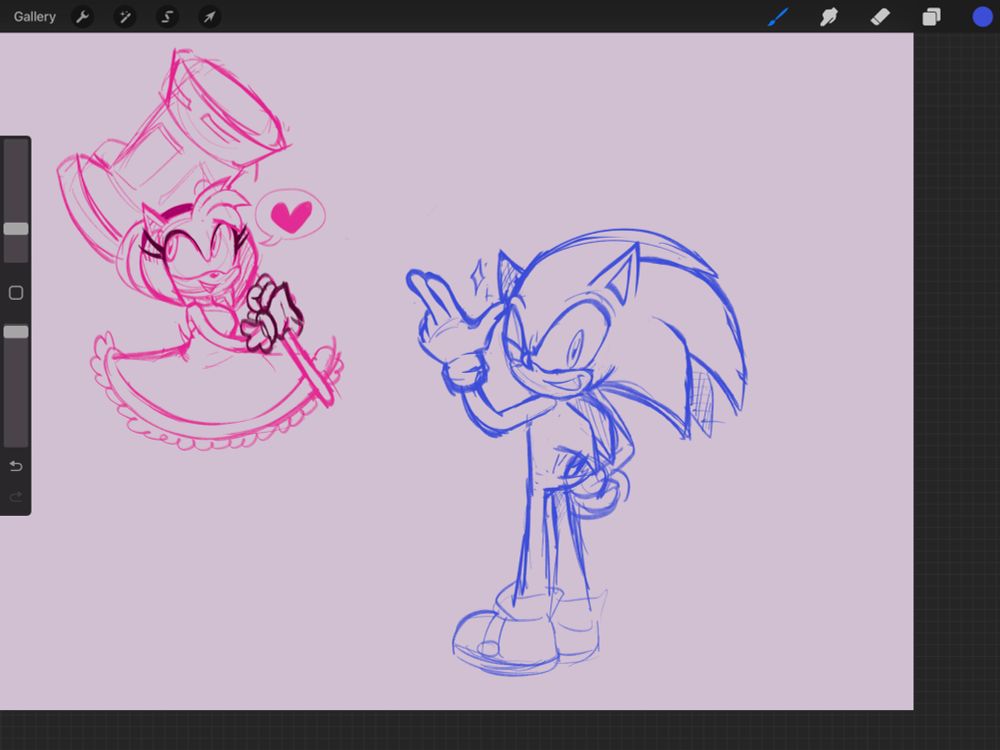Tap the pink heart speech bubble drawing

click(x=290, y=217)
